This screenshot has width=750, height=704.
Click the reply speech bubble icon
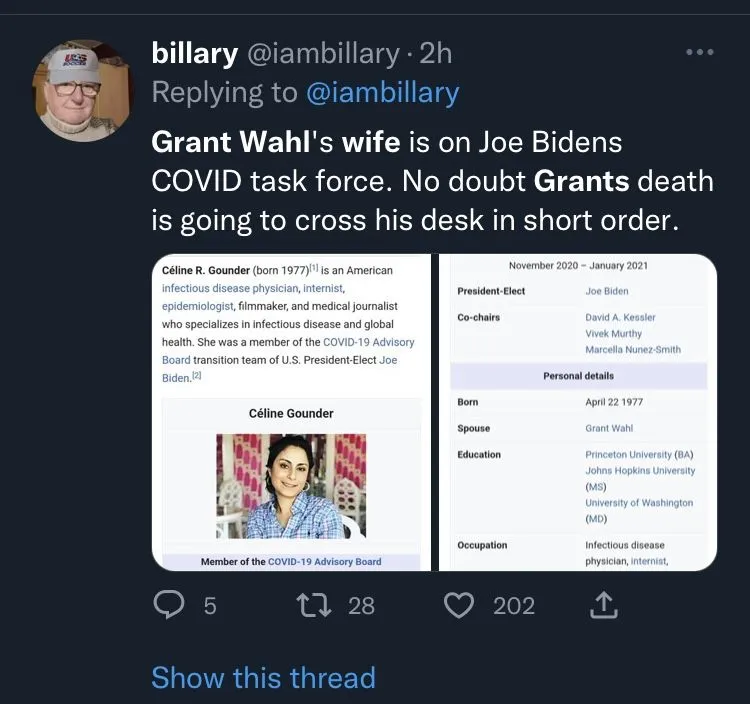170,605
